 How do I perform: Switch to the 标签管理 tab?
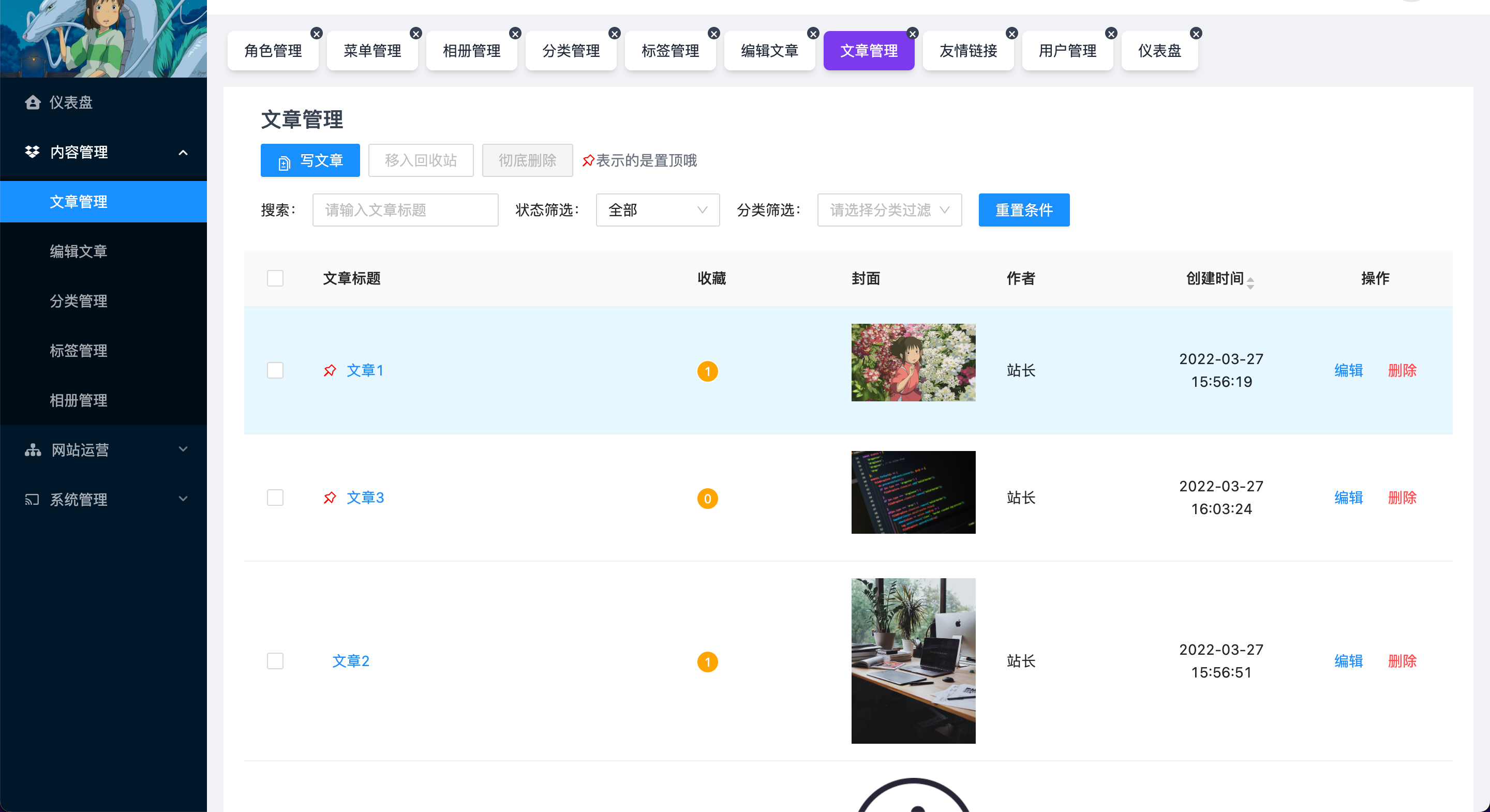[x=671, y=51]
